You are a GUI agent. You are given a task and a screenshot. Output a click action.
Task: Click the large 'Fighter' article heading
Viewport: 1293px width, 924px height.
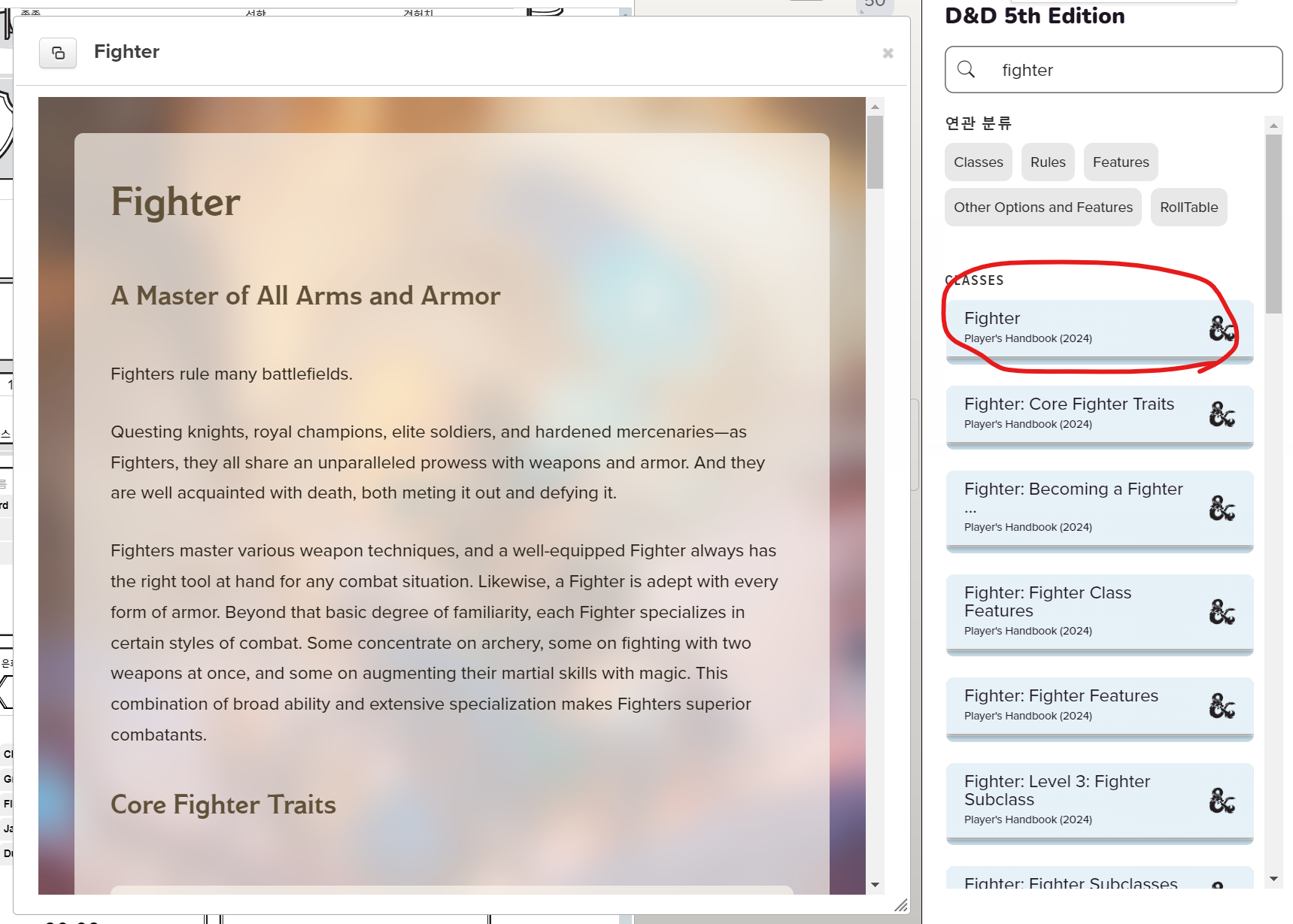coord(175,201)
